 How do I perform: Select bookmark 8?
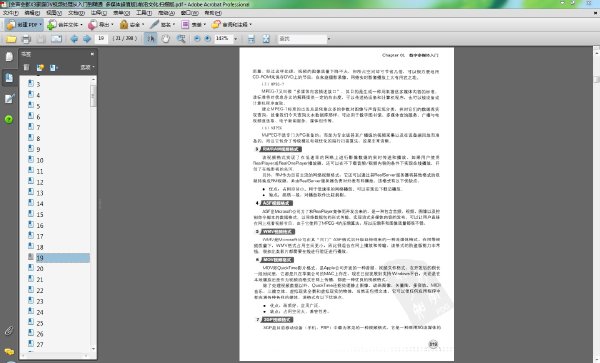click(38, 138)
